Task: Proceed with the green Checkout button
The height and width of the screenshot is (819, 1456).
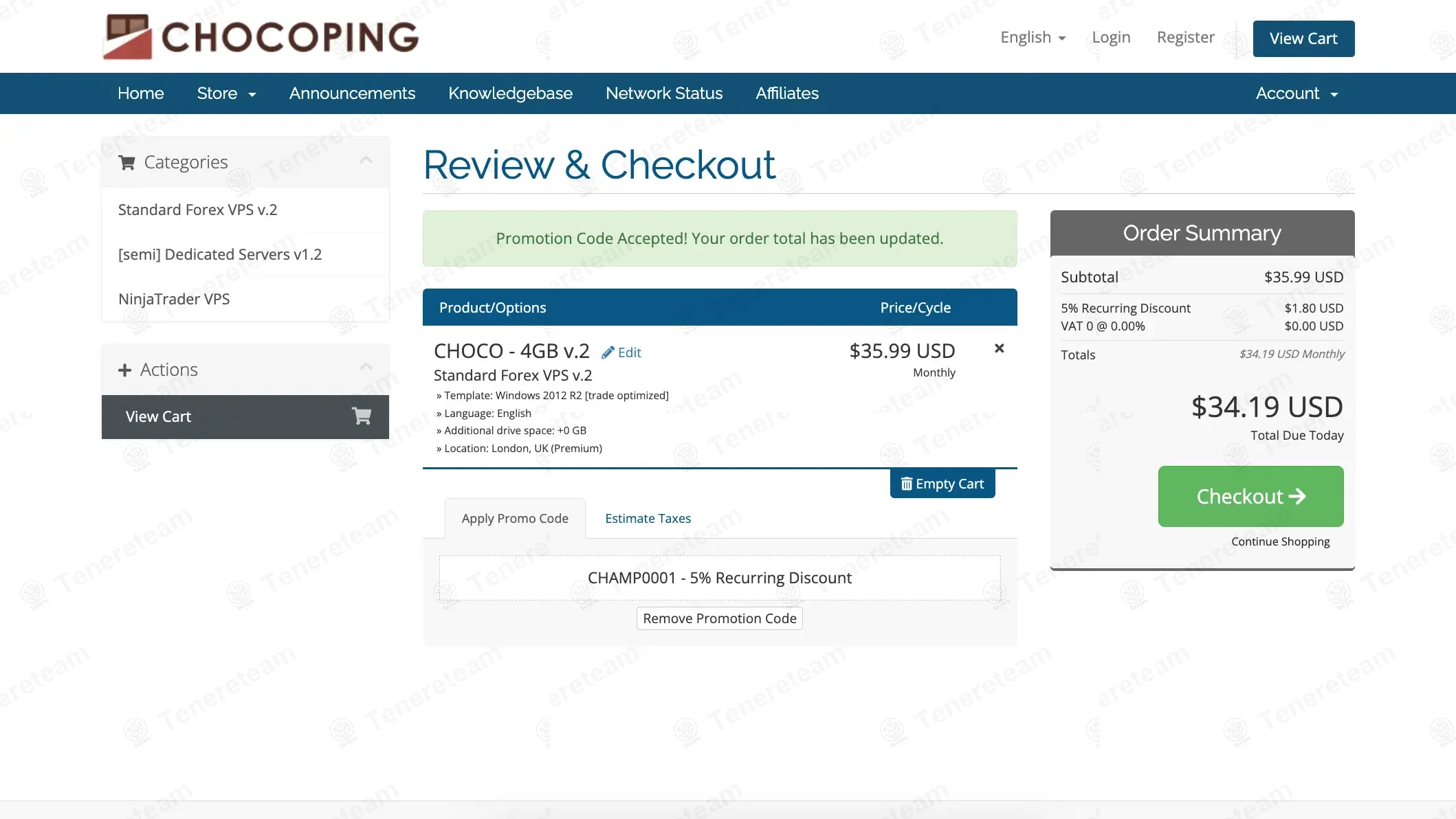Action: (1250, 496)
